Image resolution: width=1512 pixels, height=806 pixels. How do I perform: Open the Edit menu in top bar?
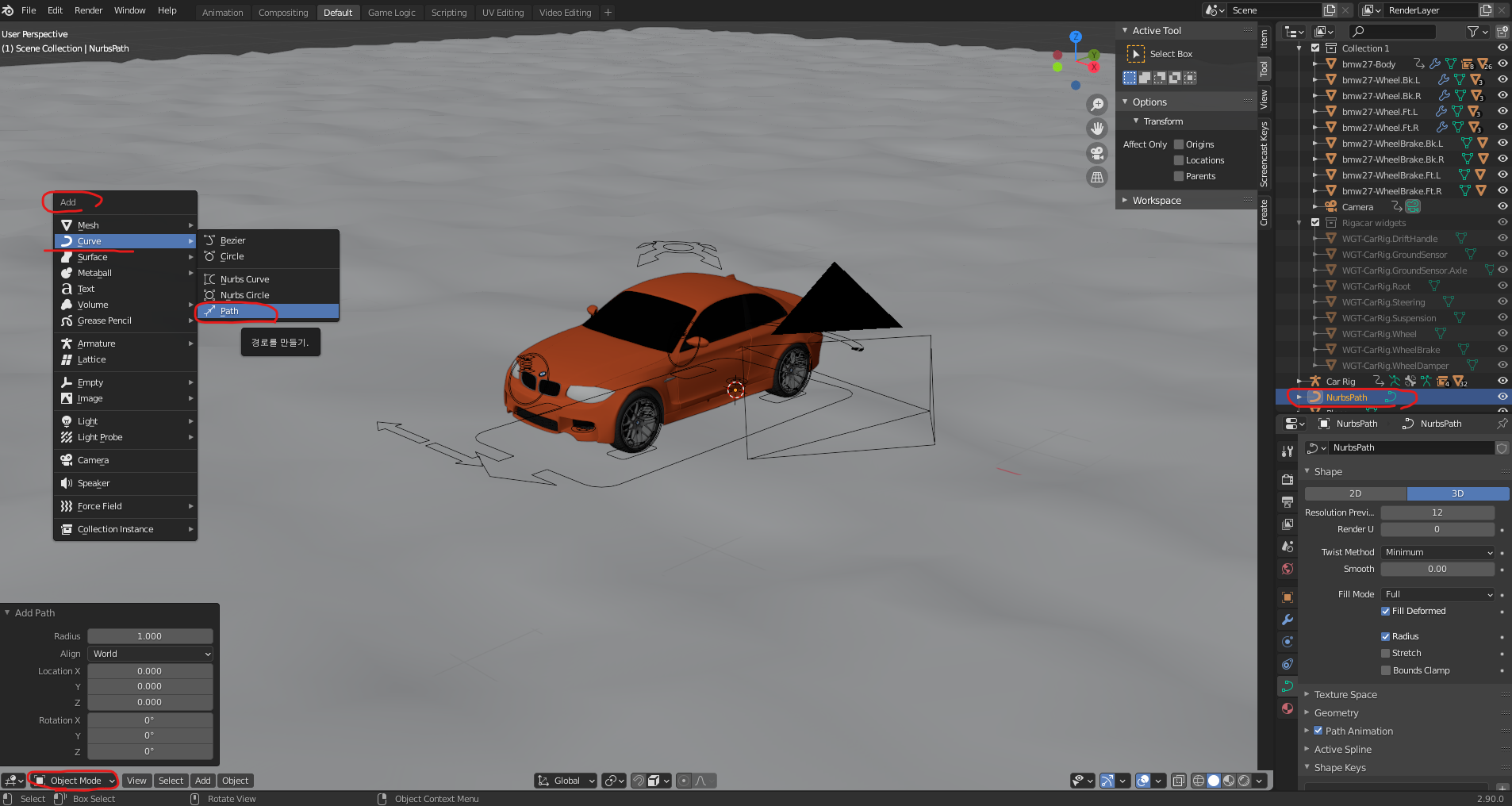[56, 10]
